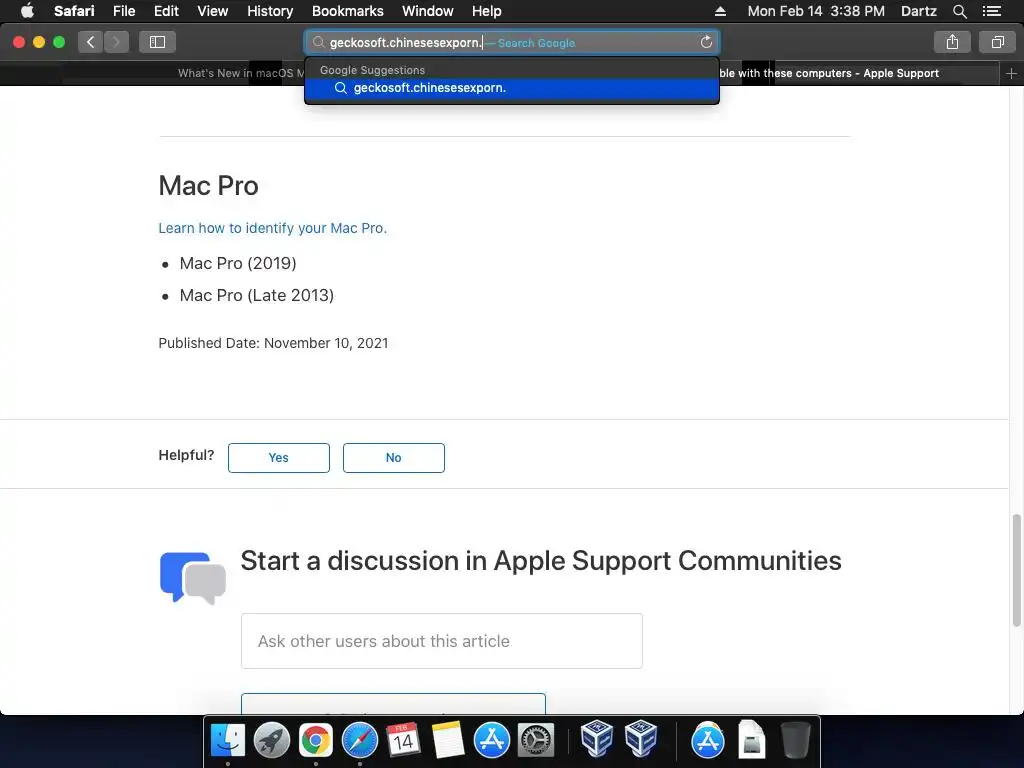Click the page vertical scrollbar thumb
This screenshot has width=1024, height=768.
(1016, 570)
